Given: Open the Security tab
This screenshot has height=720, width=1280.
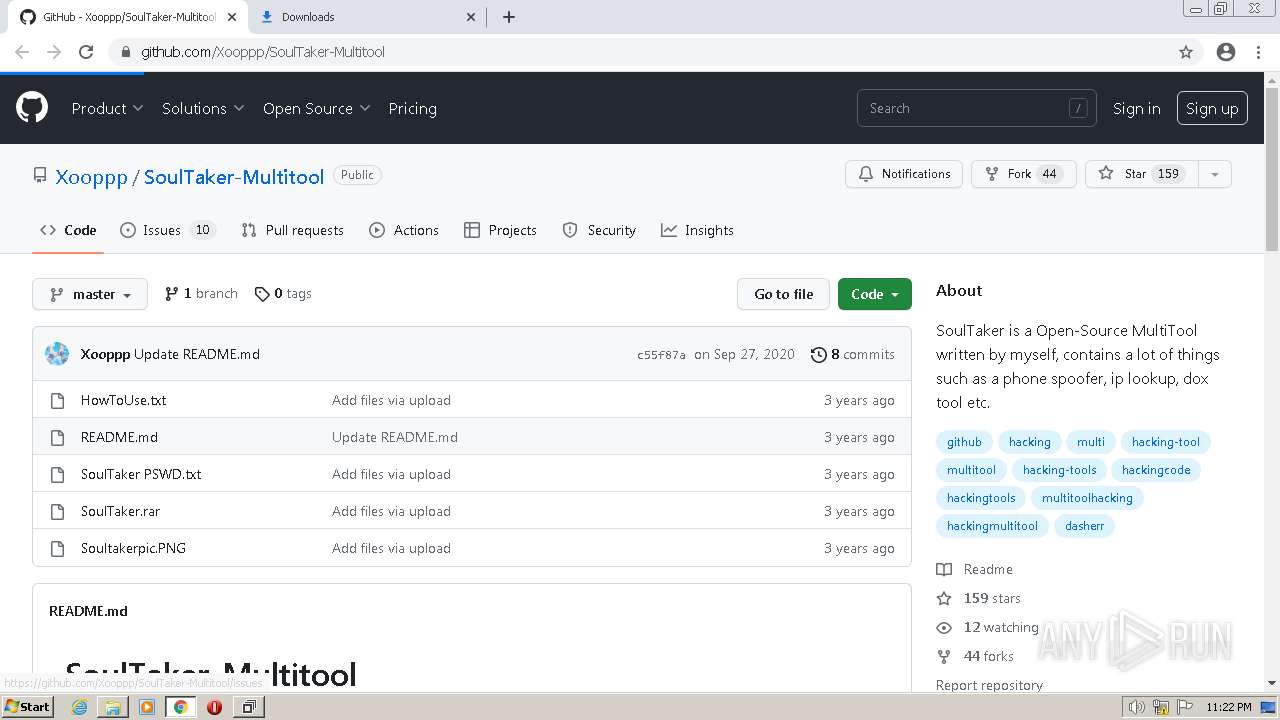Looking at the screenshot, I should pos(599,230).
